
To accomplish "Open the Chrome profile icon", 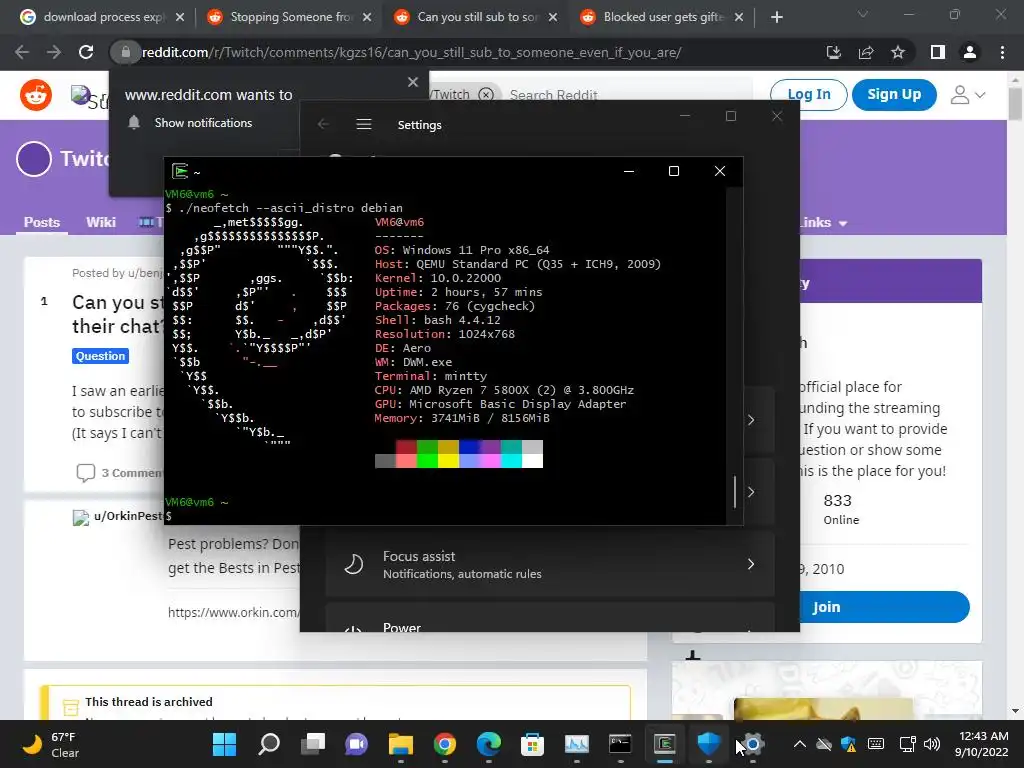I will click(x=970, y=52).
